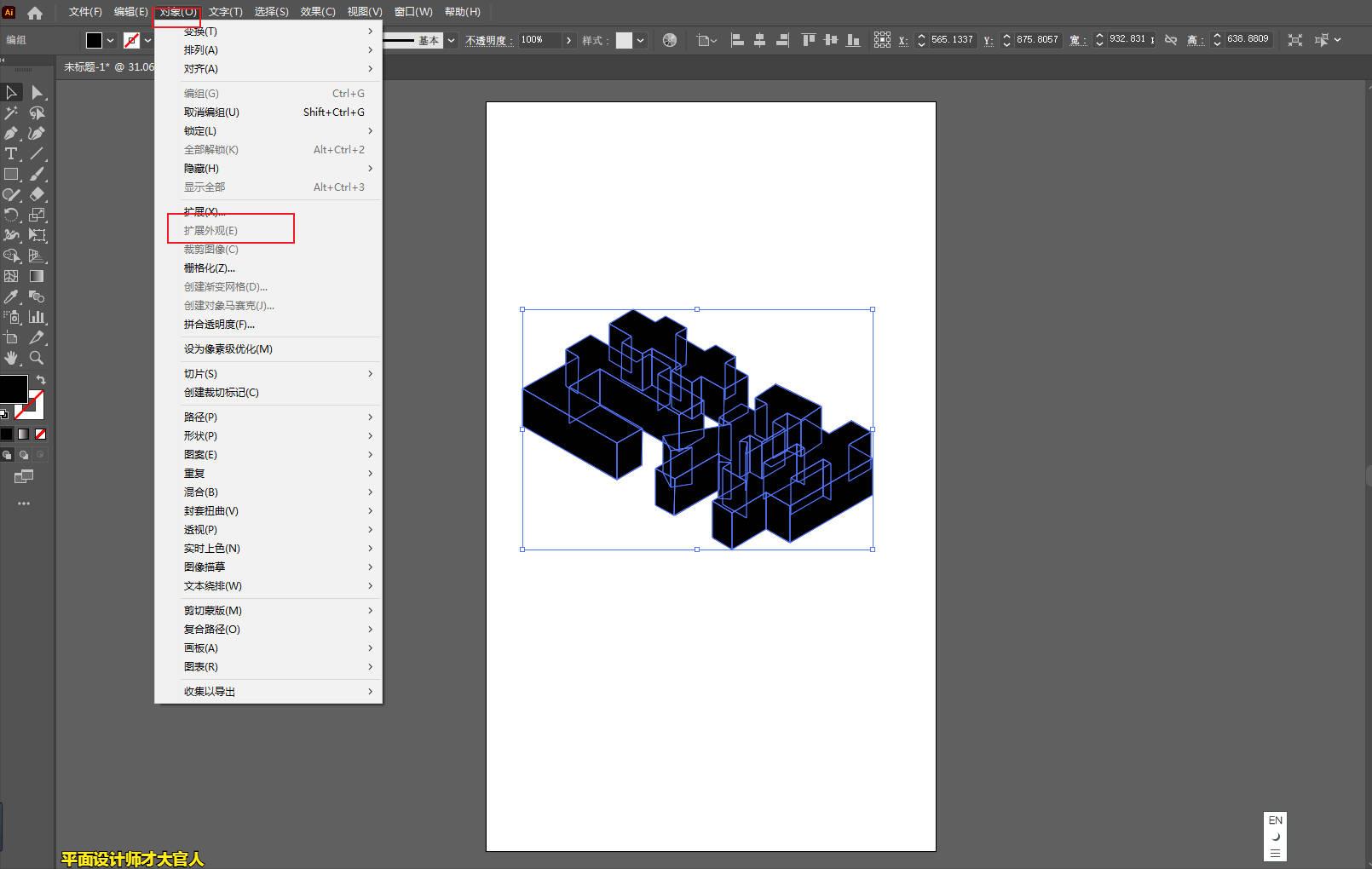Choose 栅格化(Z)... menu entry

[268, 268]
